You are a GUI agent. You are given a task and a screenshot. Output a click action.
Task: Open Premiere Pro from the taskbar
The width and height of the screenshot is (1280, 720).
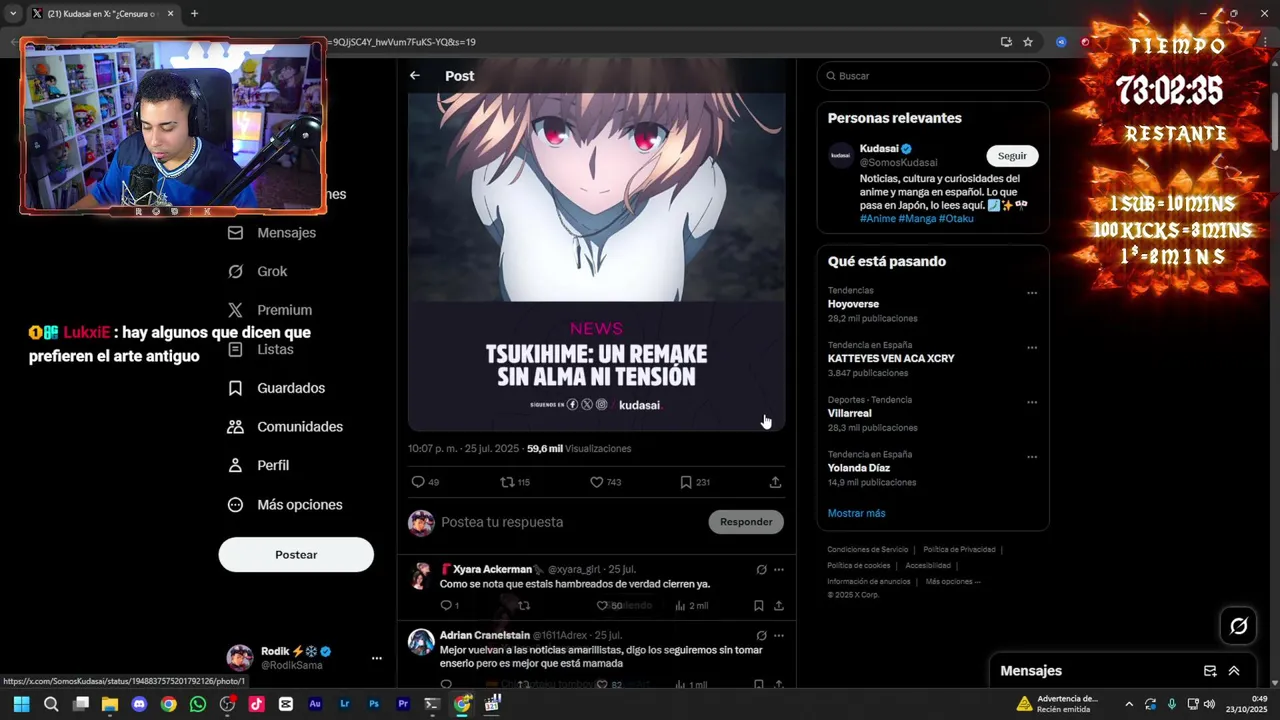403,704
